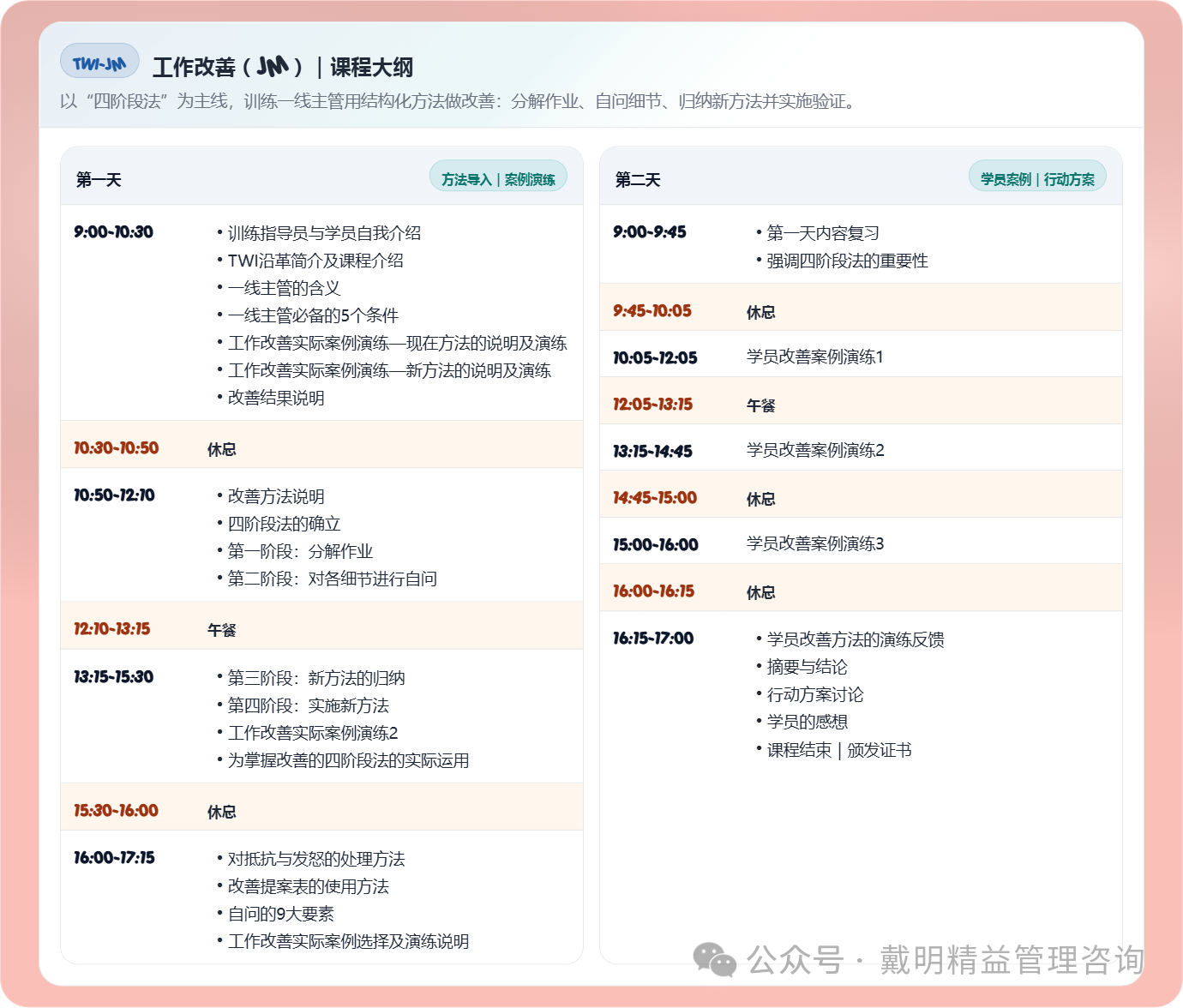Click the 课程结束｜颁发证书 bullet item

point(838,750)
